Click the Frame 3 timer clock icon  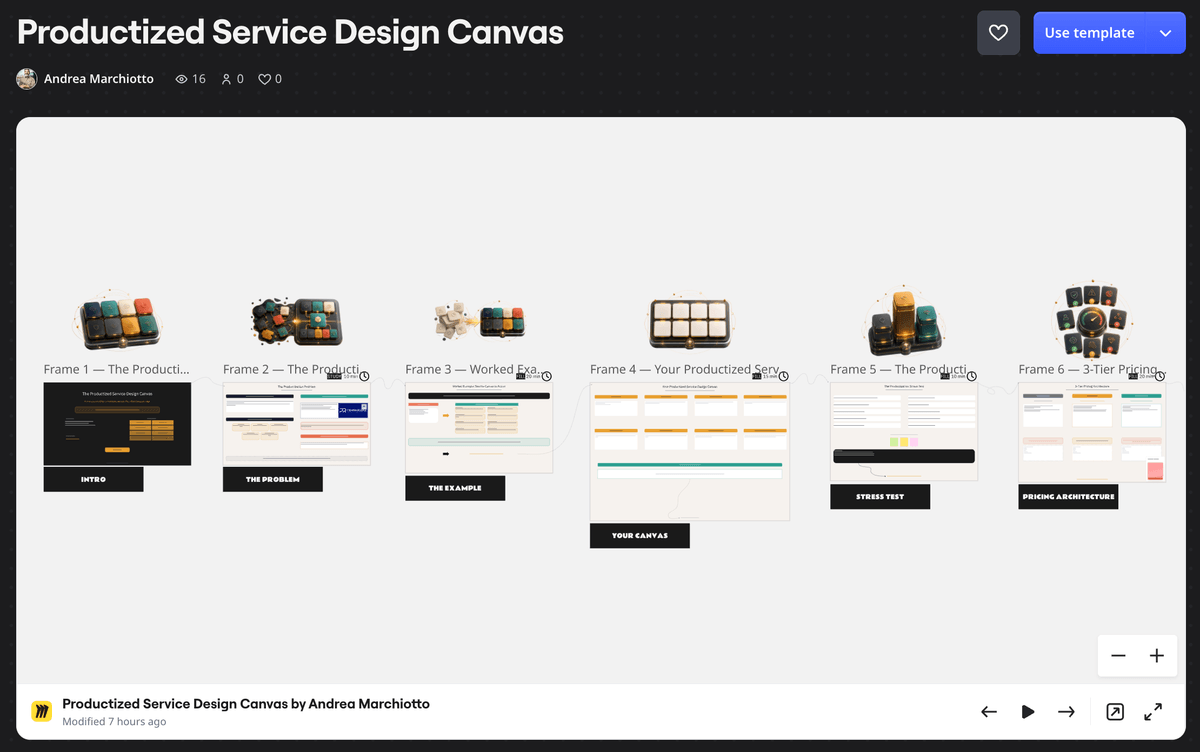click(x=547, y=377)
